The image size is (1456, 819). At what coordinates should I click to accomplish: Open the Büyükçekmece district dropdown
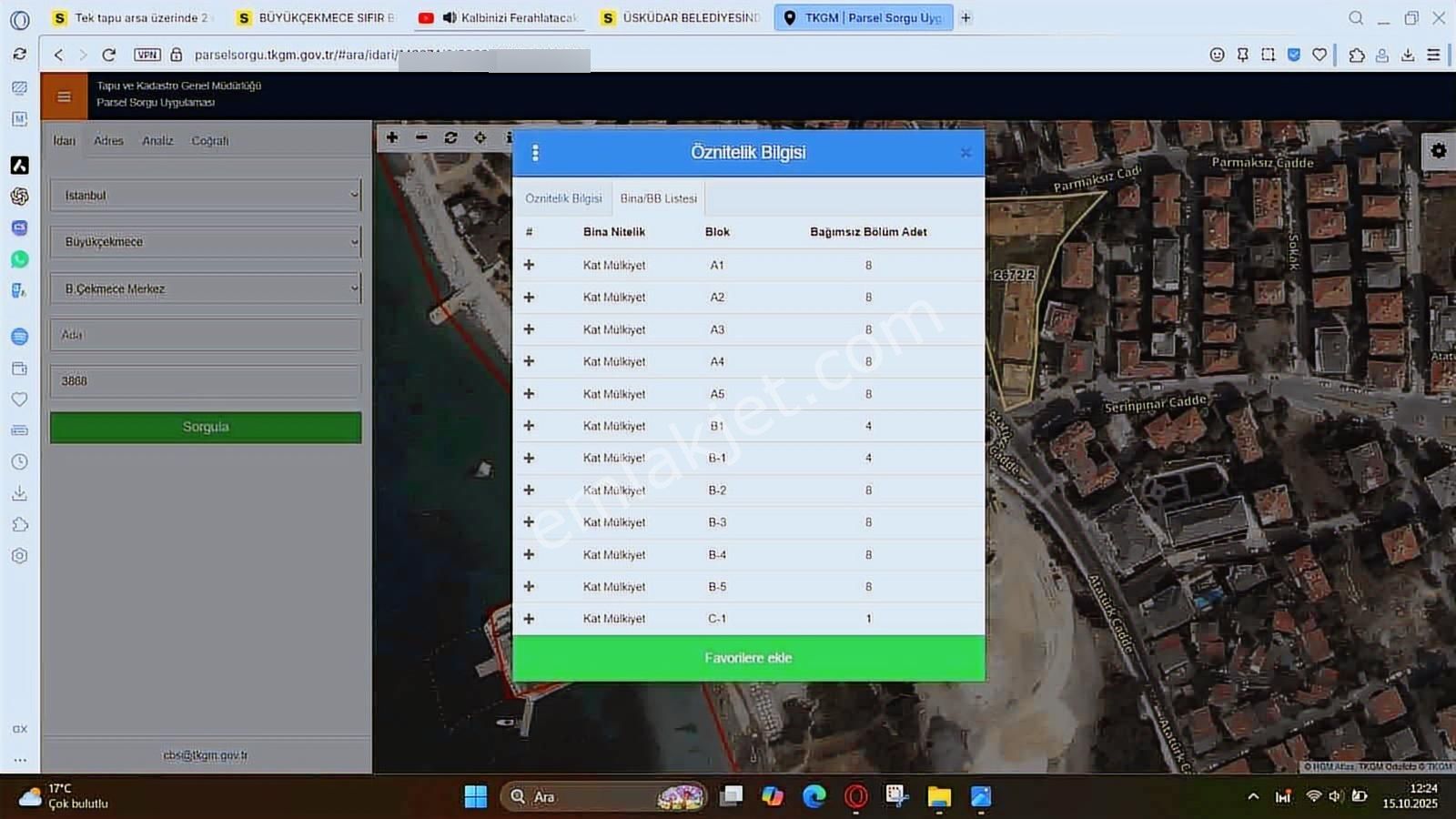206,242
